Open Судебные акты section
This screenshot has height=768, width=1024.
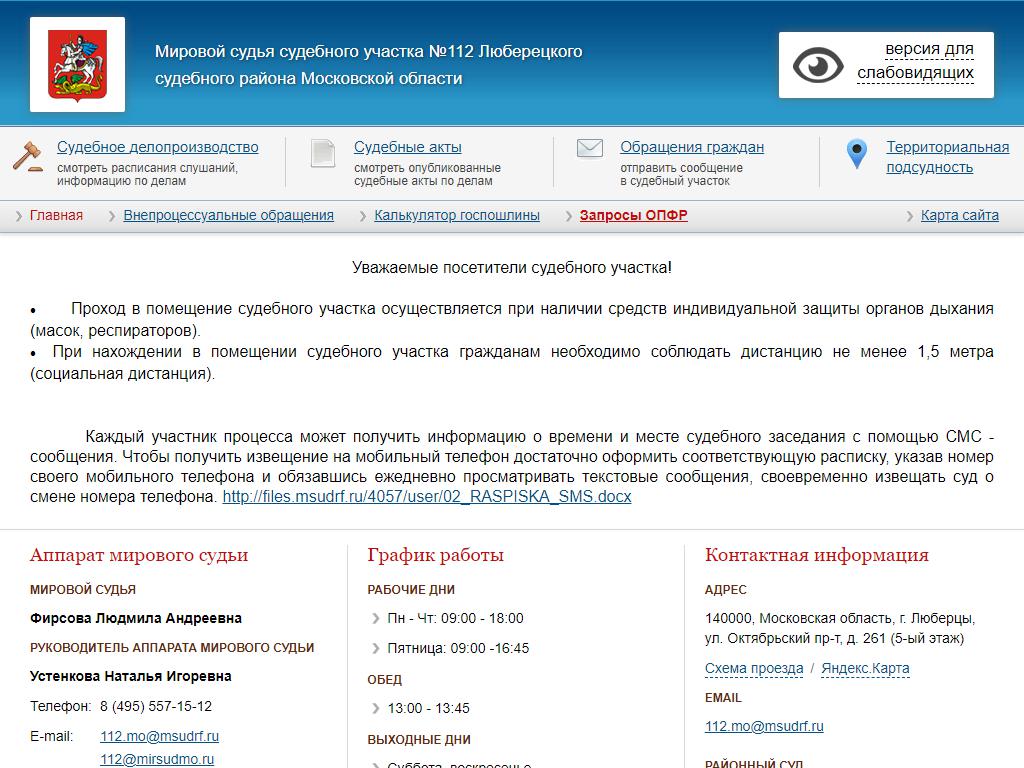[x=407, y=147]
